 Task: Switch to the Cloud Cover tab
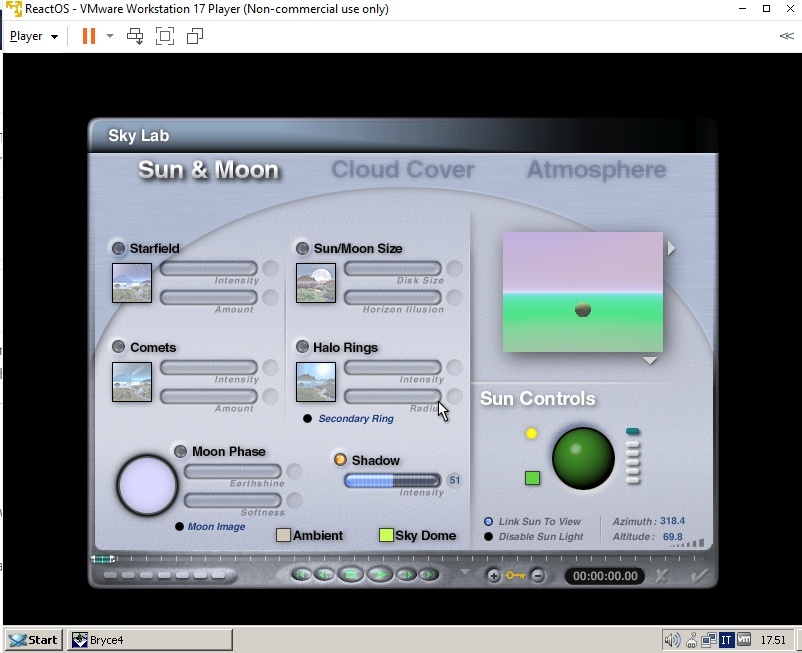click(x=403, y=170)
